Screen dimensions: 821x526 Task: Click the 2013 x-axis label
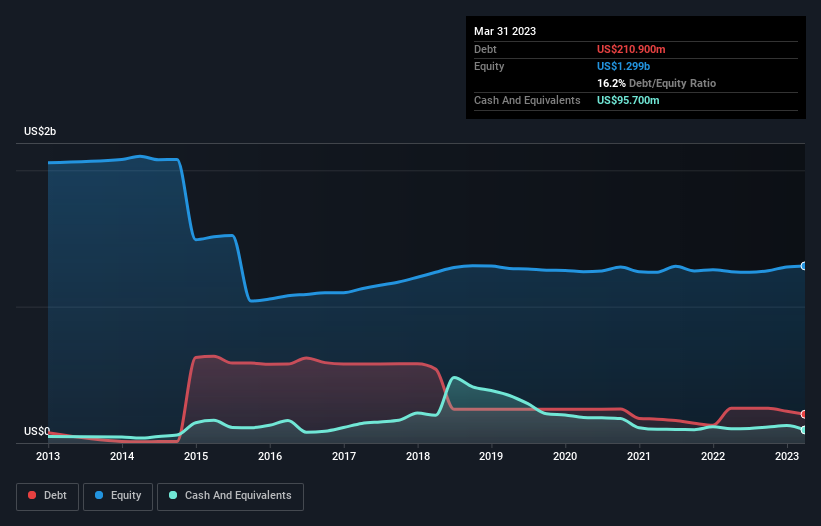point(48,456)
